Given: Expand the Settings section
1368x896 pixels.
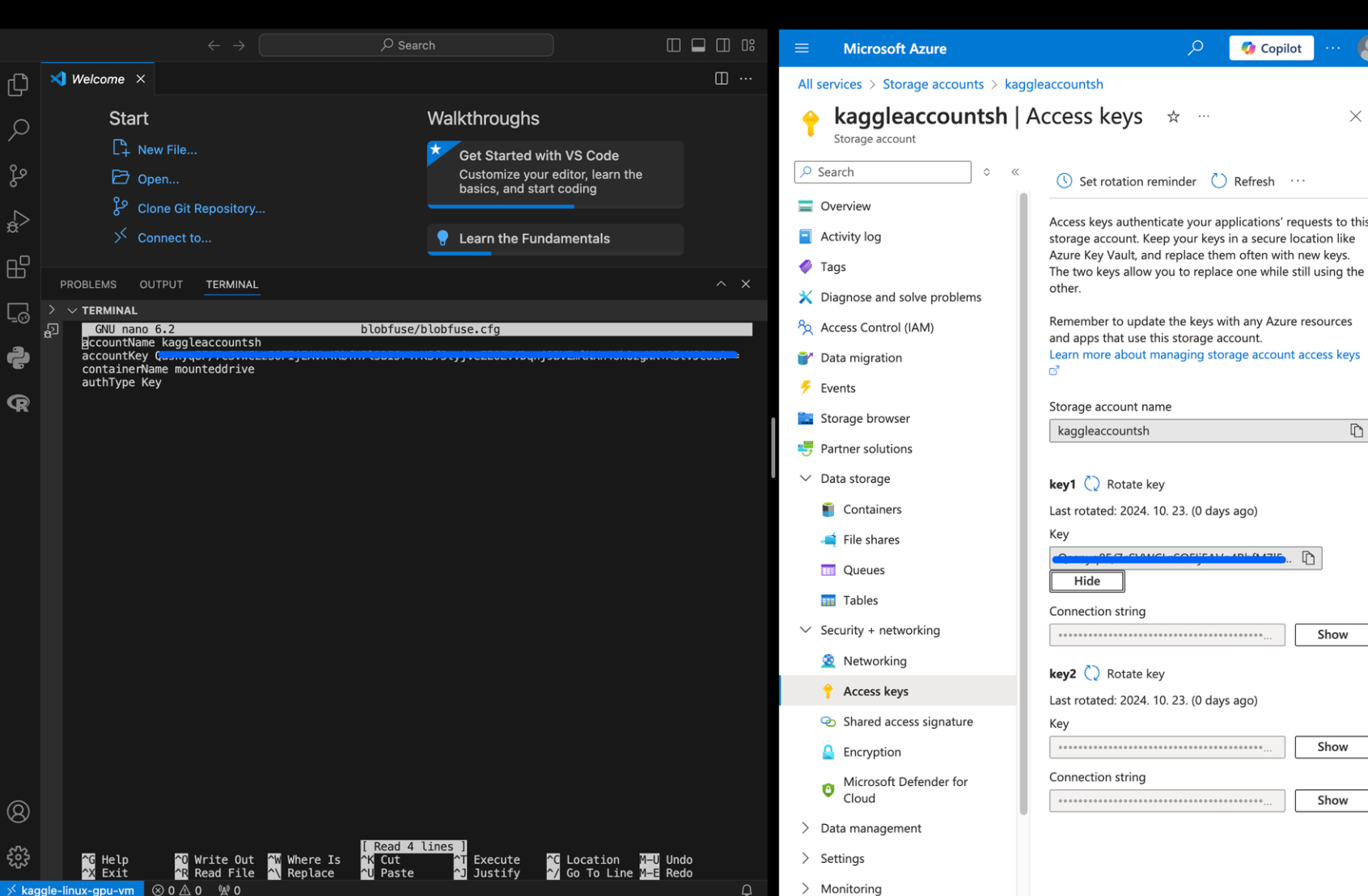Looking at the screenshot, I should (805, 859).
